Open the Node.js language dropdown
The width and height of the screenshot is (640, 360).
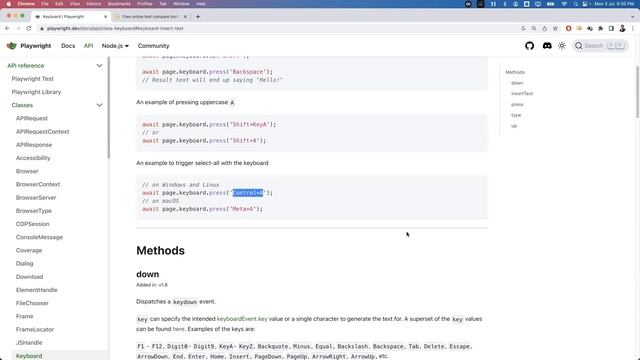[115, 46]
